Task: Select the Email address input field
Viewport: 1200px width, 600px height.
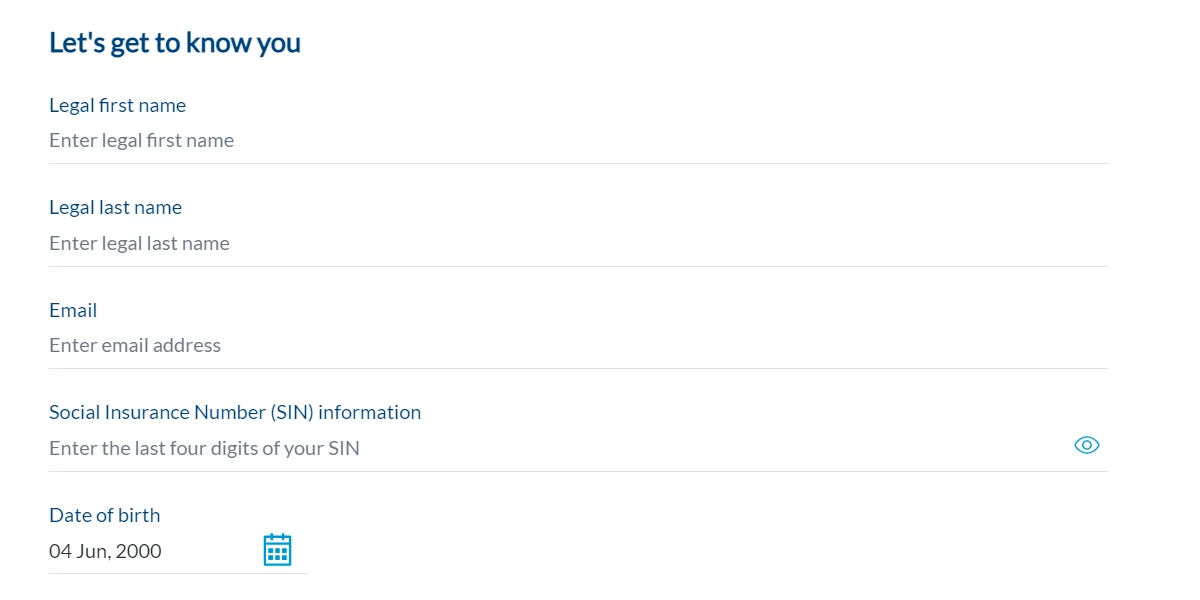Action: pyautogui.click(x=578, y=346)
